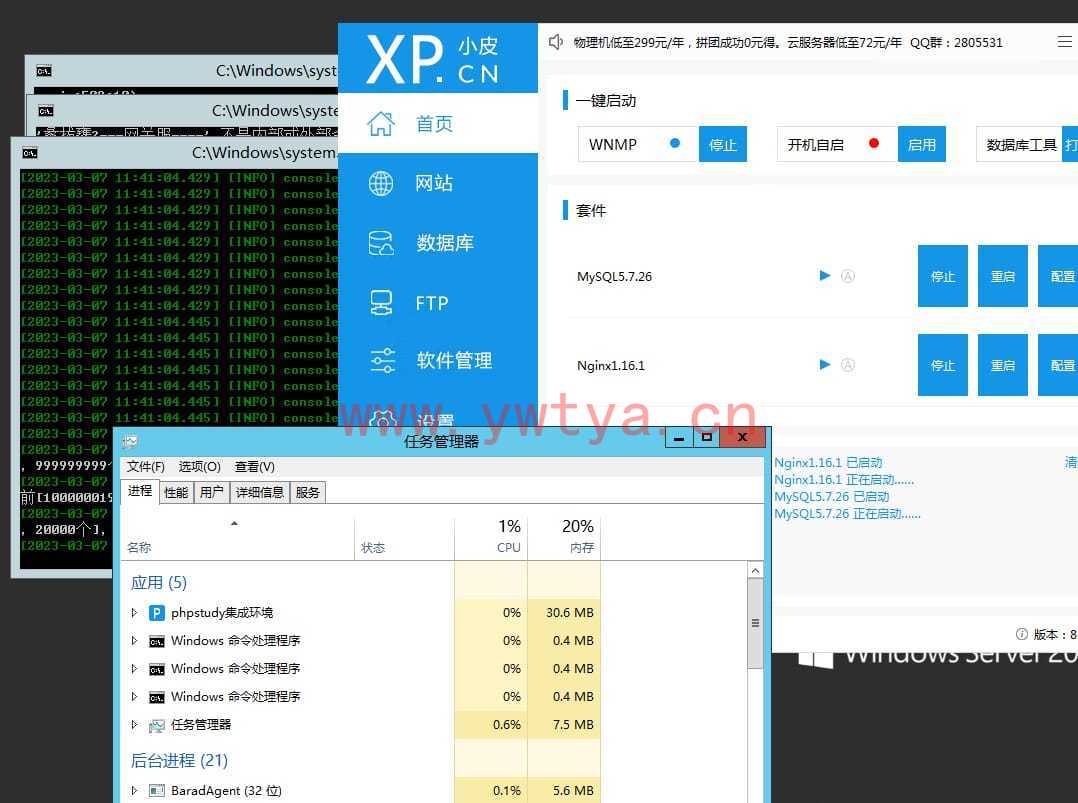Sort processes by the 名称 column header
1078x803 pixels.
pyautogui.click(x=238, y=536)
